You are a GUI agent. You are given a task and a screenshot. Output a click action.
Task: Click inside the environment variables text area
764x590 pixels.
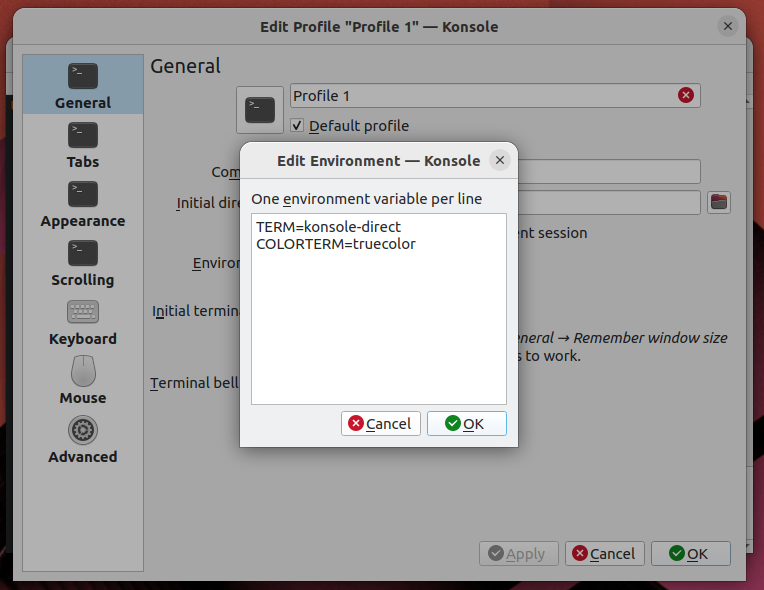point(378,320)
